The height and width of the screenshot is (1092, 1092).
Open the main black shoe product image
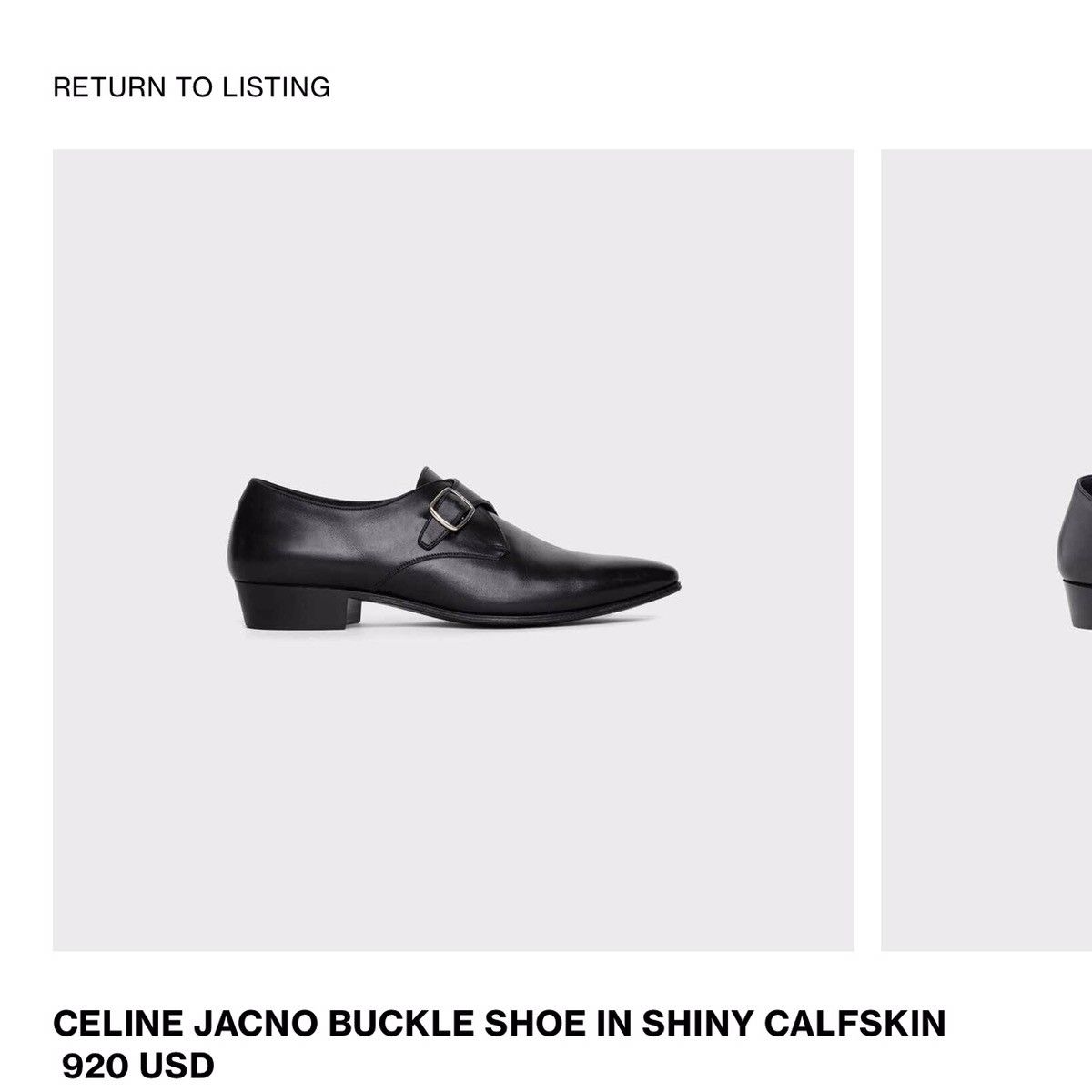pyautogui.click(x=453, y=550)
